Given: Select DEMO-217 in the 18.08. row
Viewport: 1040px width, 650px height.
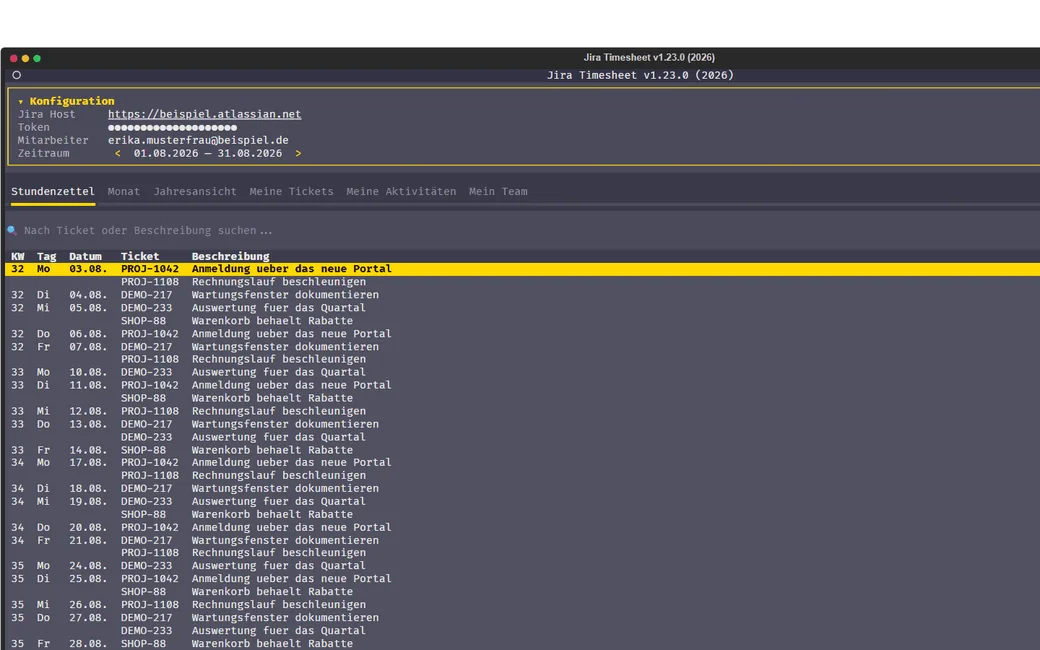Looking at the screenshot, I should pyautogui.click(x=147, y=488).
